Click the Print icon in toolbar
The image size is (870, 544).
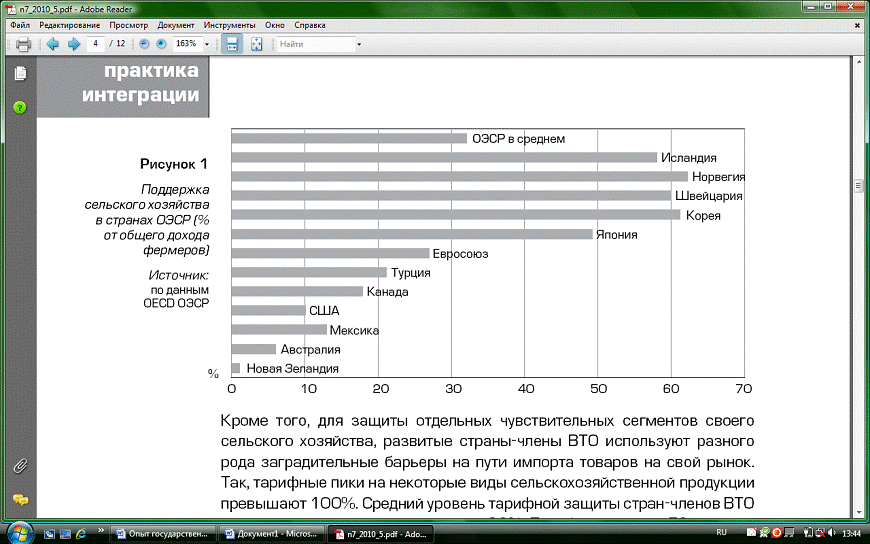23,44
